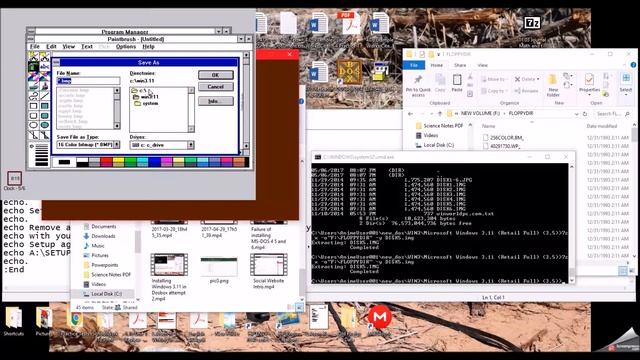Click the Up arrow in FLOPPYDIR Explorer
The image size is (640, 360).
[x=440, y=114]
